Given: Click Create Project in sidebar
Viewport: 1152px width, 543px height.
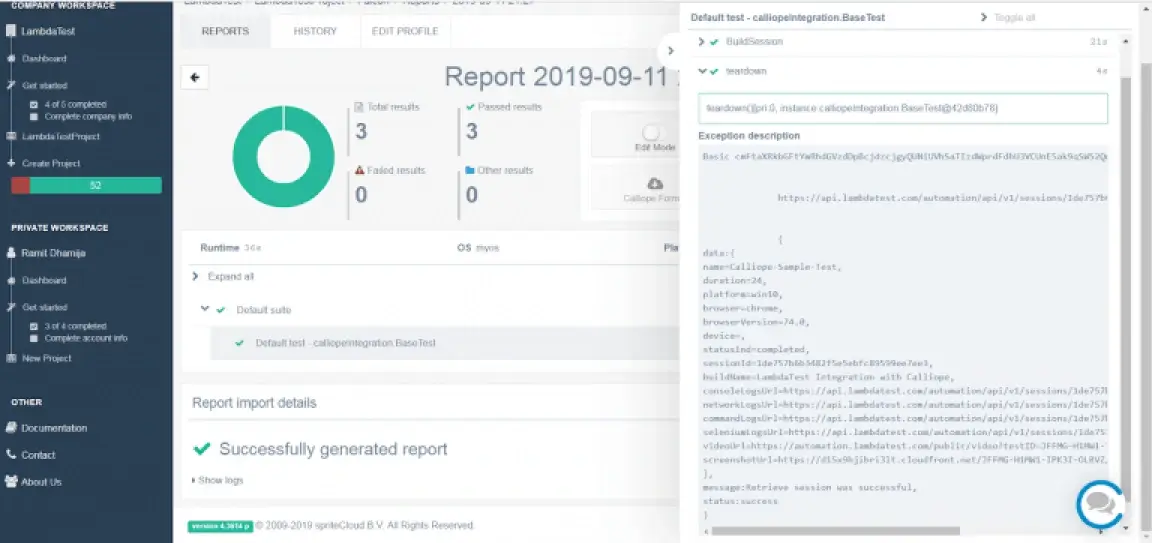Looking at the screenshot, I should pyautogui.click(x=44, y=163).
